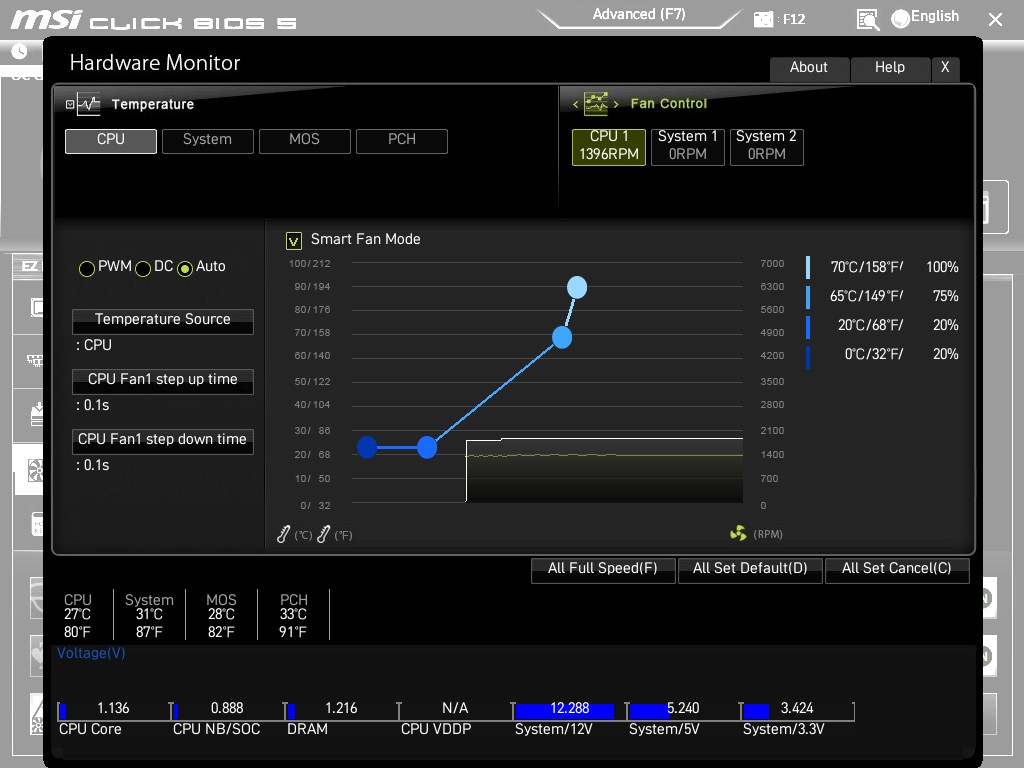Close Hardware Monitor with X button
1024x768 pixels.
945,68
